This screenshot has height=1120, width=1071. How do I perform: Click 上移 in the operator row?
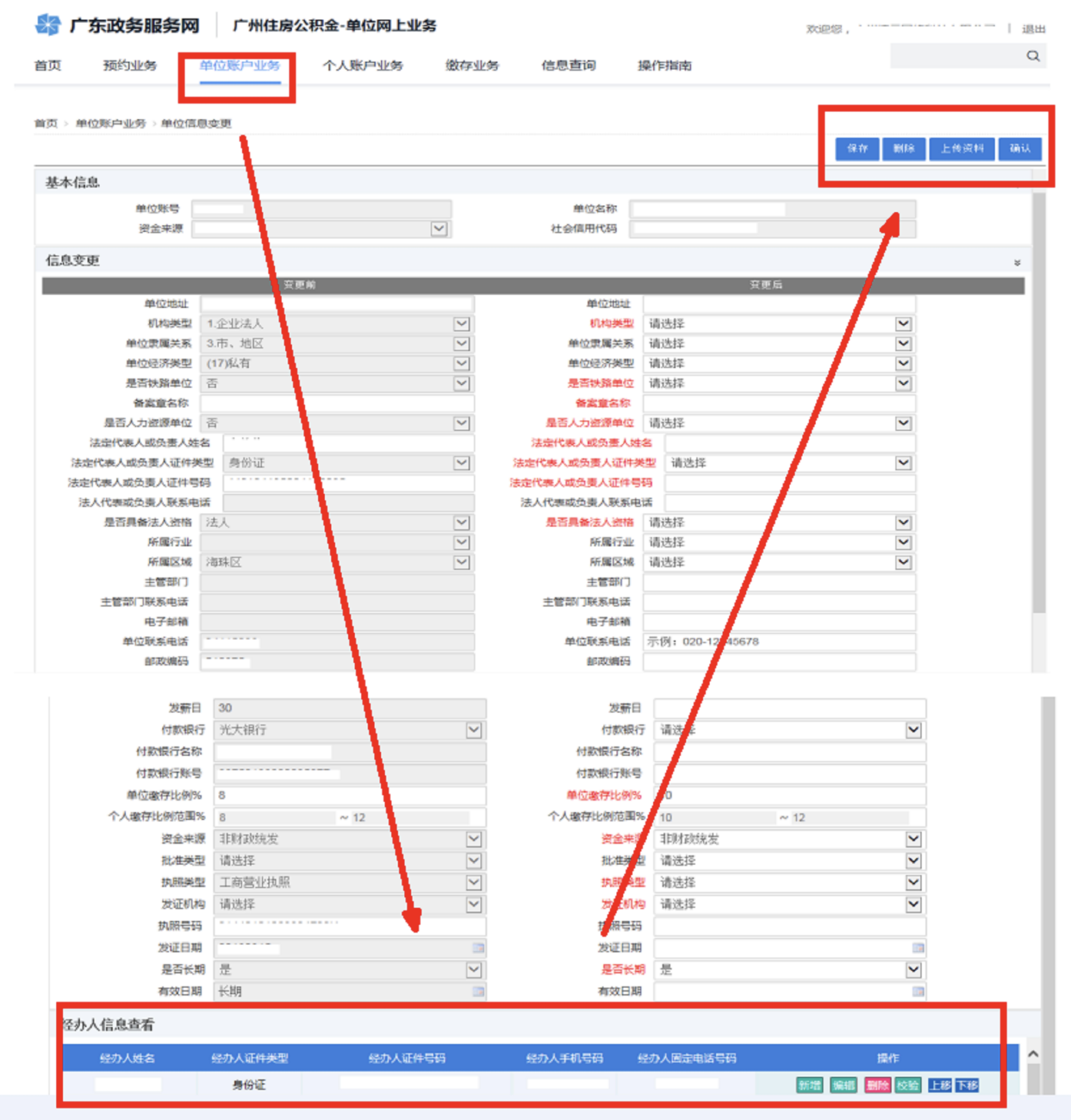[940, 1085]
